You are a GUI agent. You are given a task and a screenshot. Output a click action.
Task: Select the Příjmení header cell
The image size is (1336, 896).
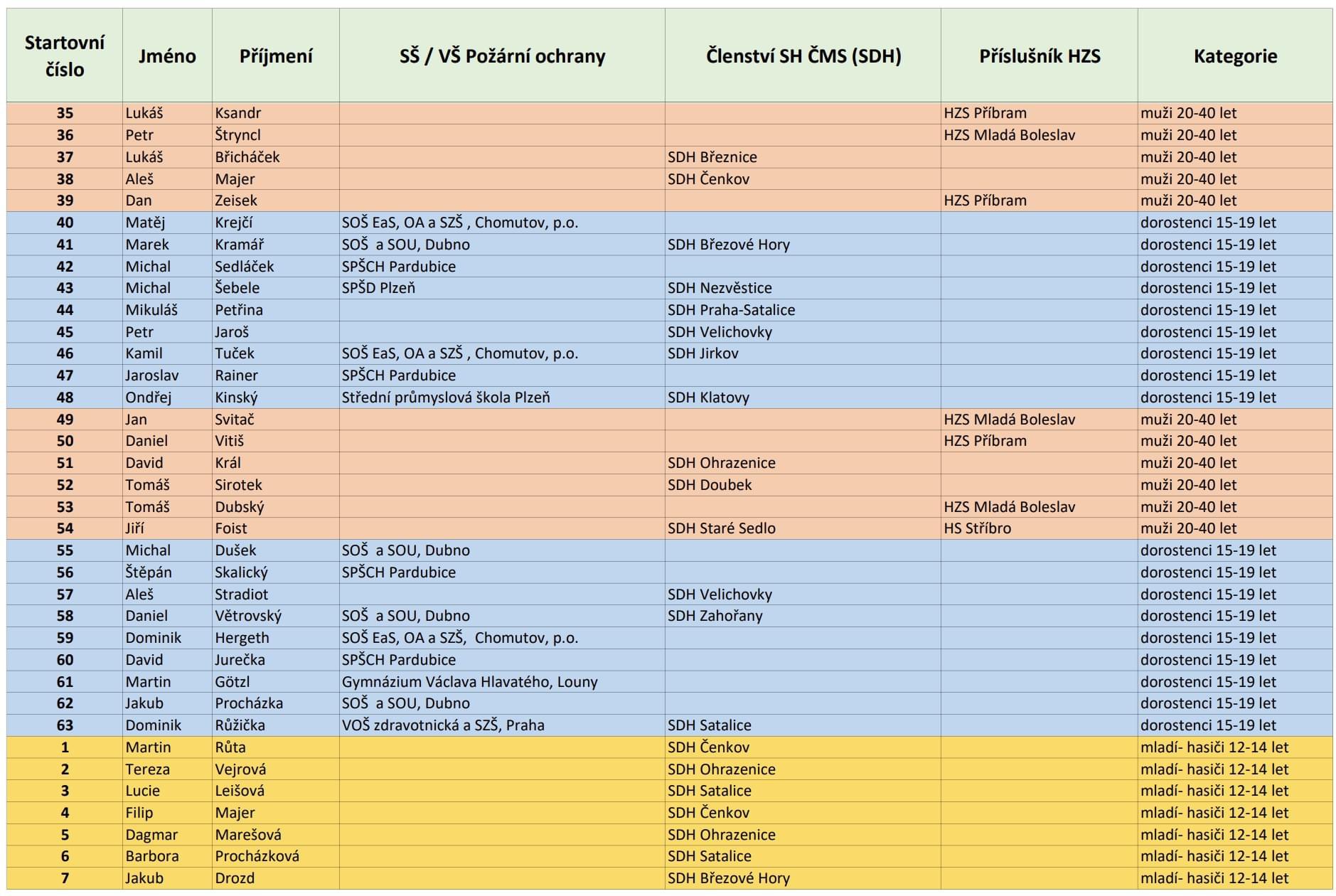click(x=276, y=55)
